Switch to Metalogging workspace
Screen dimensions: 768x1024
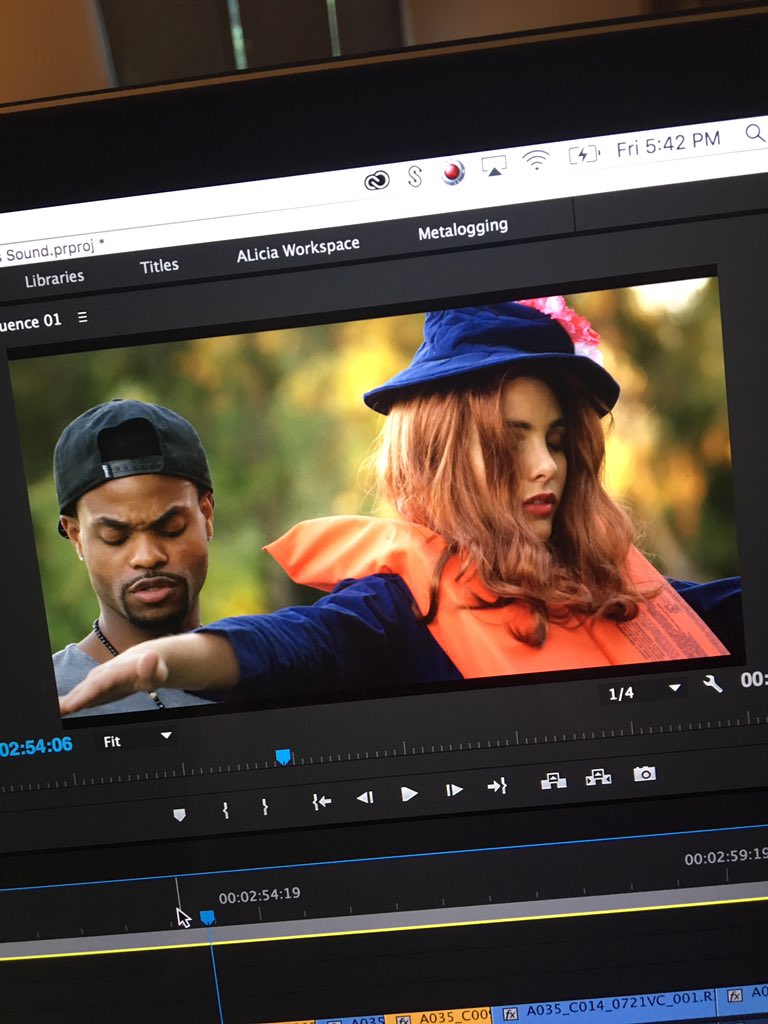coord(463,230)
